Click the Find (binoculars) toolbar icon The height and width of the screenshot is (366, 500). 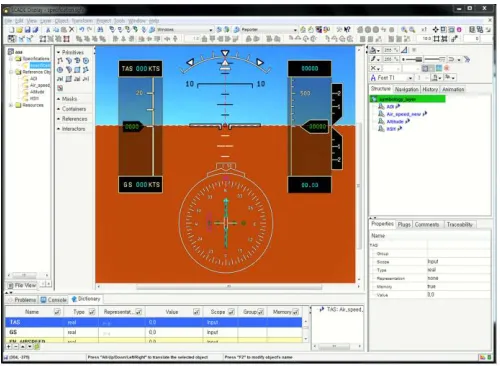pos(100,30)
